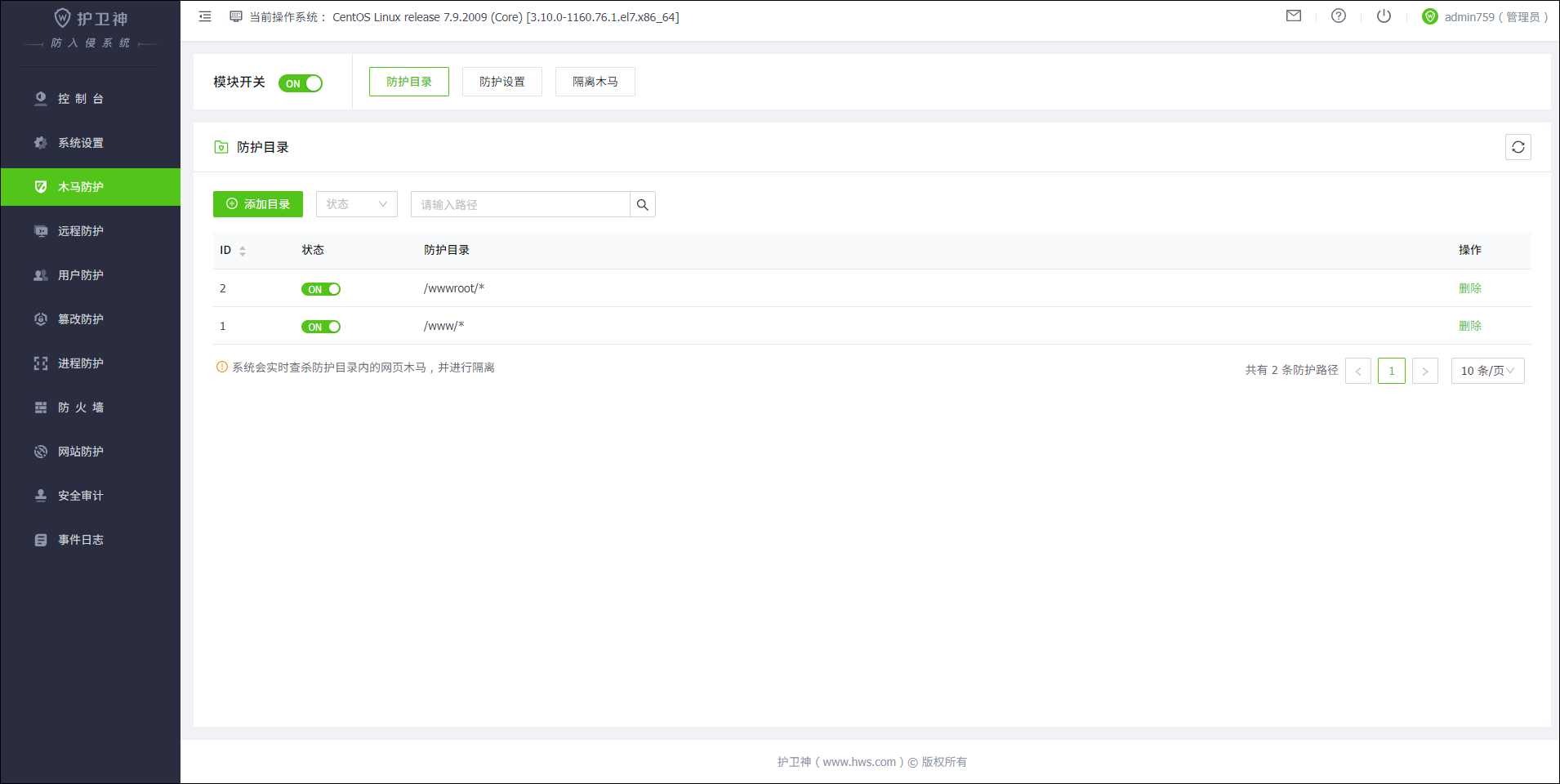Open 篡改防护 in the sidebar
The width and height of the screenshot is (1560, 784).
tap(90, 319)
